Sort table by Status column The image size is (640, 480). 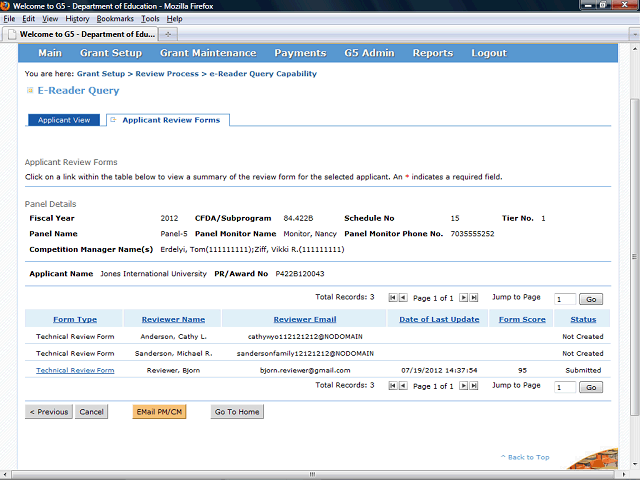tap(583, 320)
